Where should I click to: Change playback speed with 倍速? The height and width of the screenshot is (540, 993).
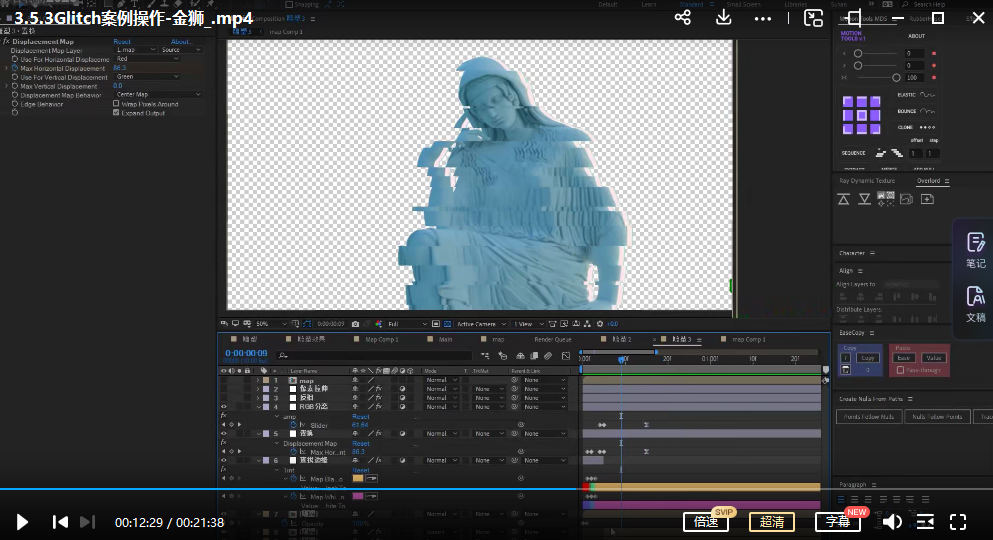(706, 522)
